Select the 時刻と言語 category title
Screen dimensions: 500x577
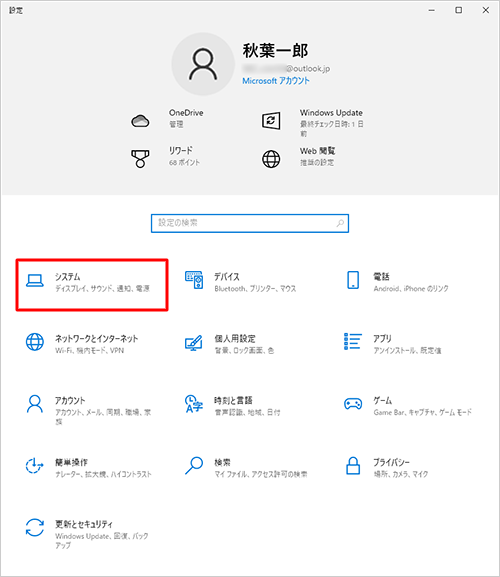coord(233,400)
